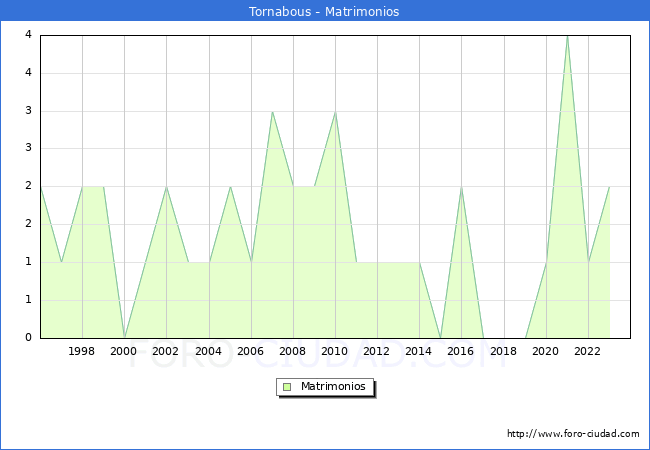Click the 2010 x-axis label
The height and width of the screenshot is (450, 650).
335,351
